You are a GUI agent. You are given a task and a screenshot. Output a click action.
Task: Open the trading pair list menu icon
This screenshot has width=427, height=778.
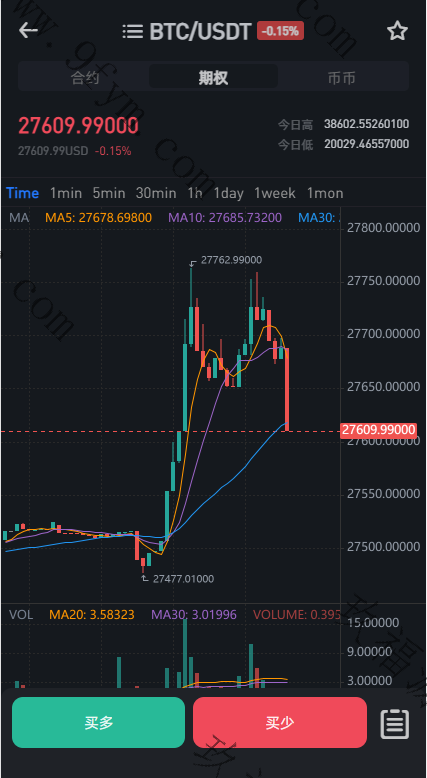(x=132, y=31)
